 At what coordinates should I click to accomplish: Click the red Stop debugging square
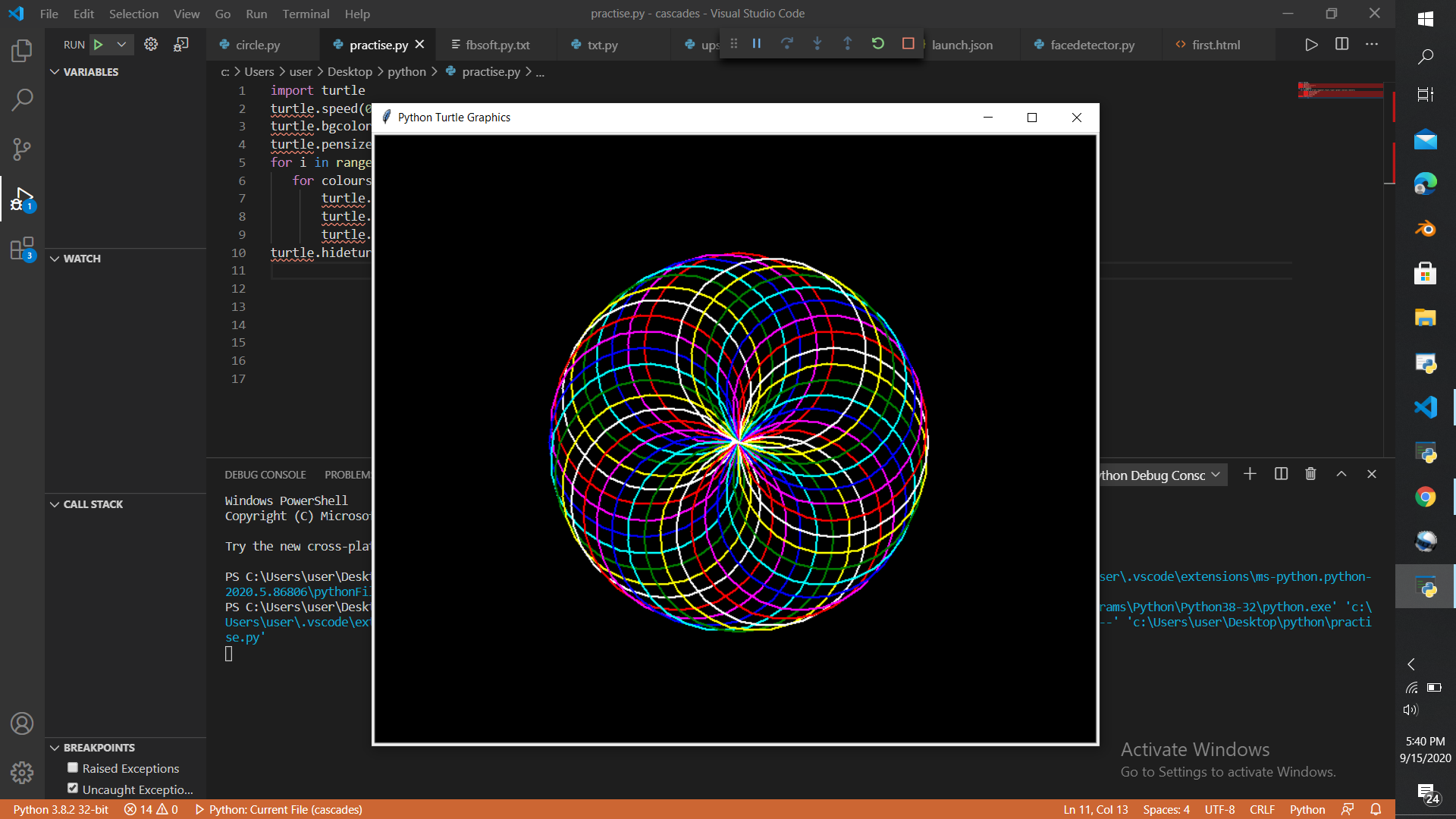click(x=908, y=44)
